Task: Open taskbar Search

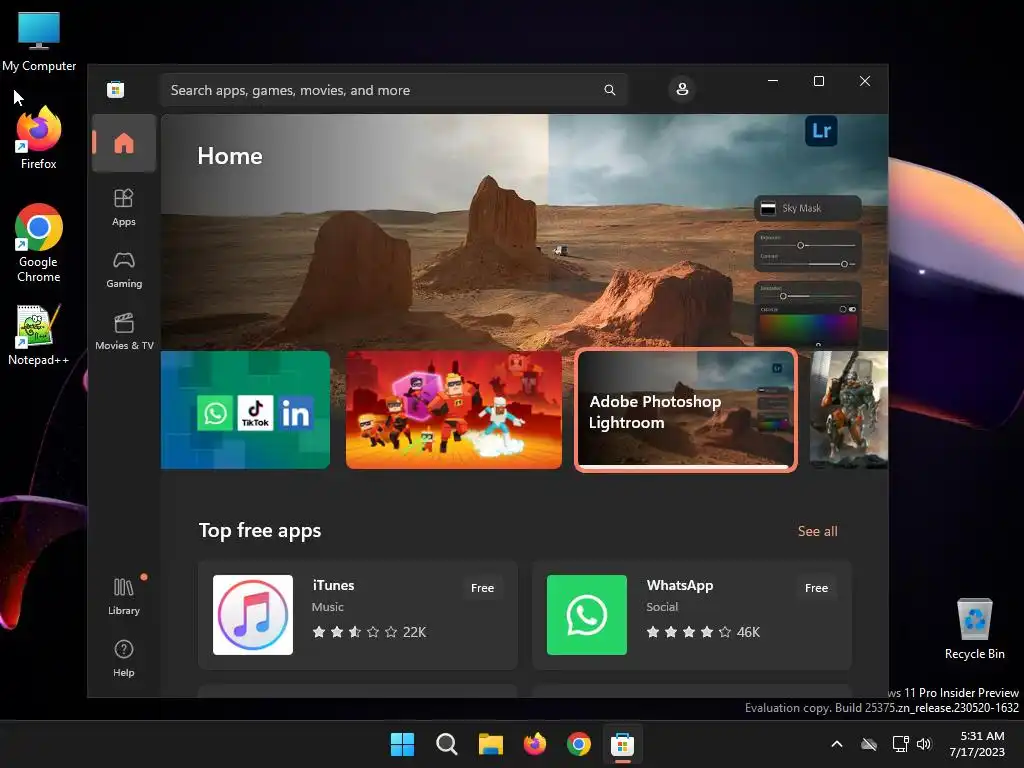Action: (x=447, y=744)
